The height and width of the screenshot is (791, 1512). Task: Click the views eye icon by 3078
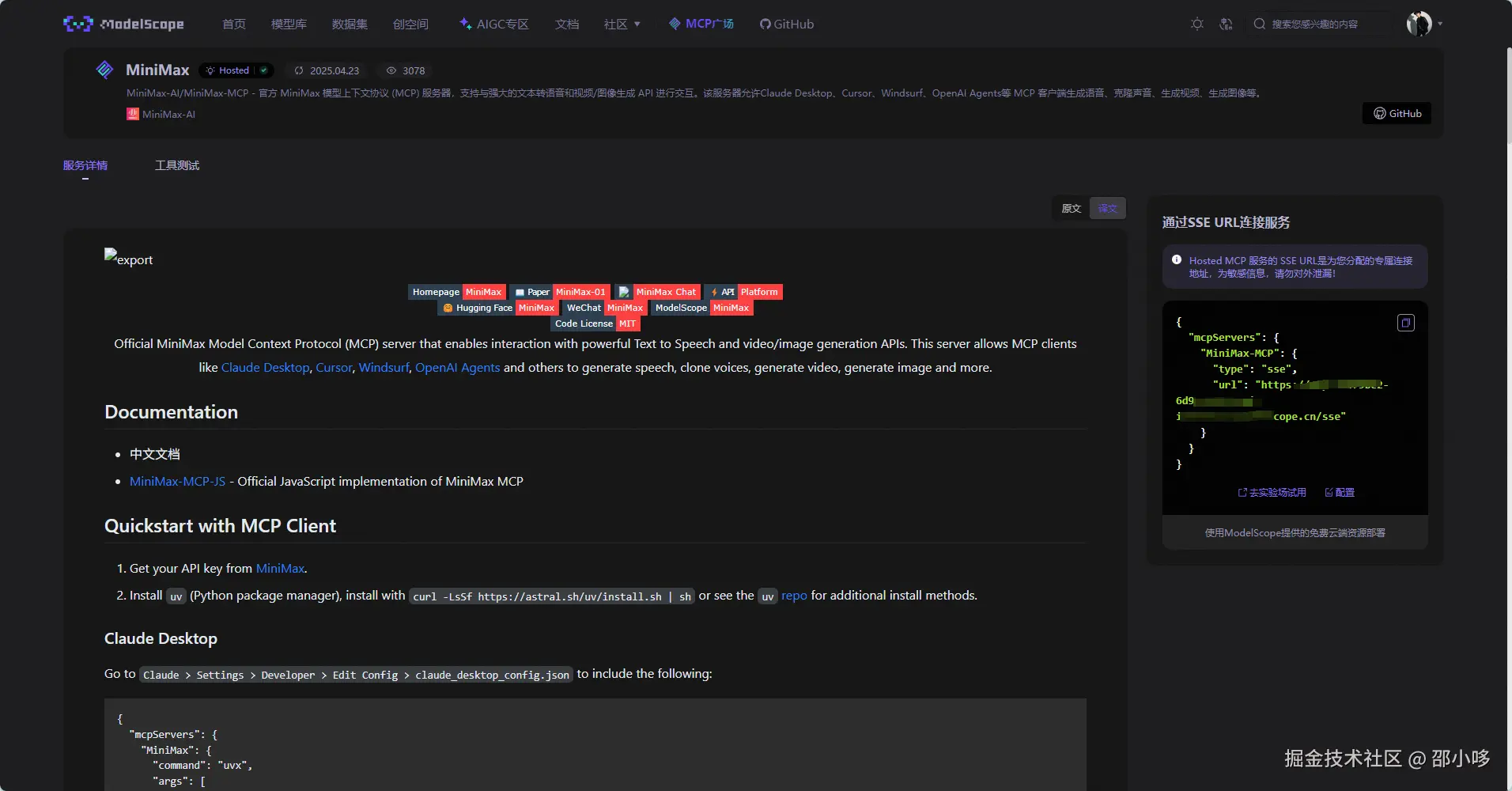coord(391,70)
